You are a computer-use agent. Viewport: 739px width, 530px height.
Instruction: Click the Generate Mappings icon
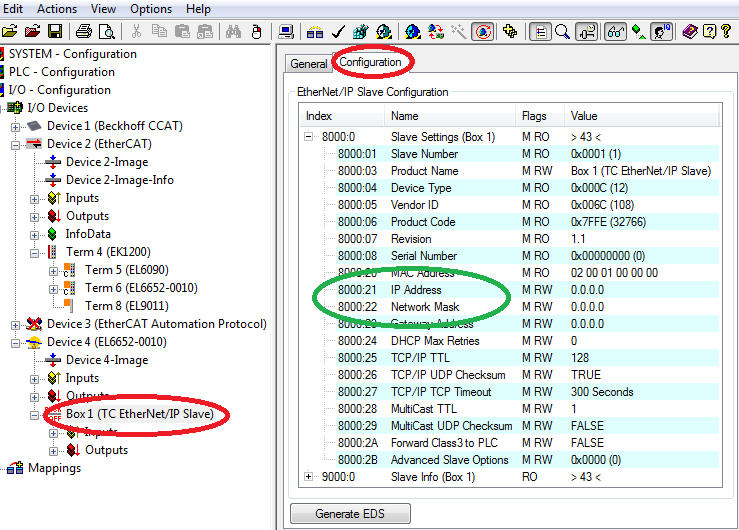(x=315, y=32)
